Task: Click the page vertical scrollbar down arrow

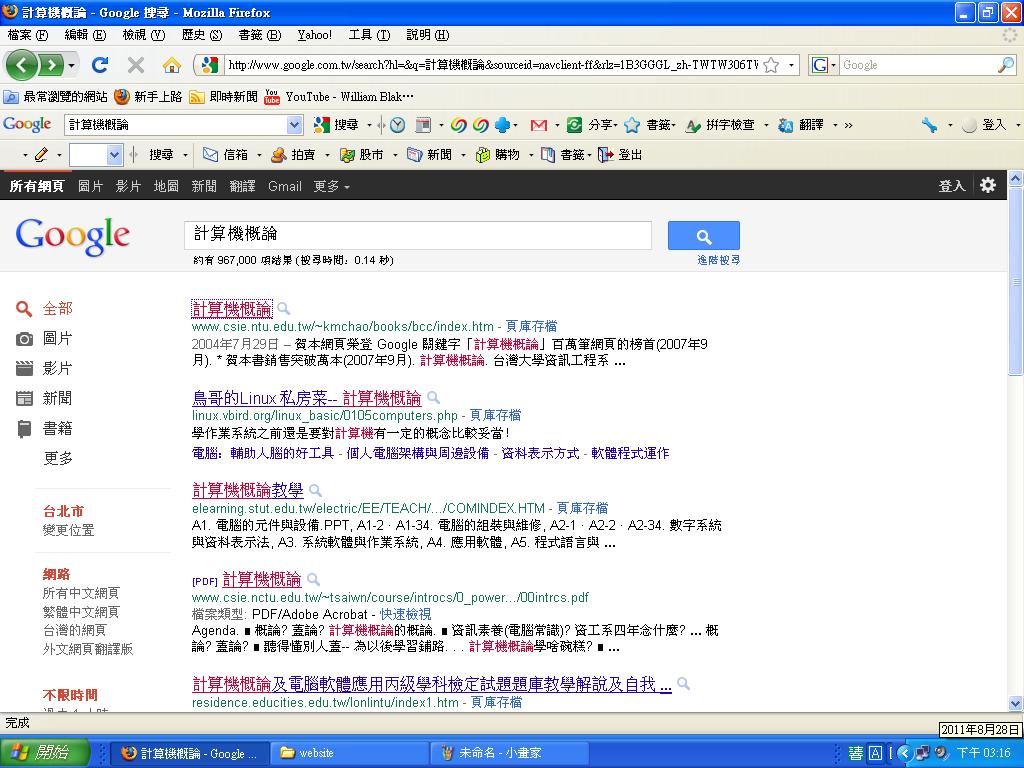Action: (1015, 703)
